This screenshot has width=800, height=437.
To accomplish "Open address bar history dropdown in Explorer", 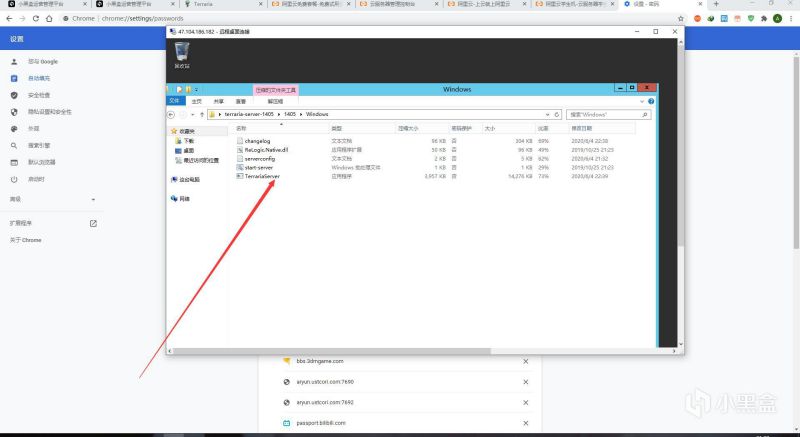I will pyautogui.click(x=547, y=115).
